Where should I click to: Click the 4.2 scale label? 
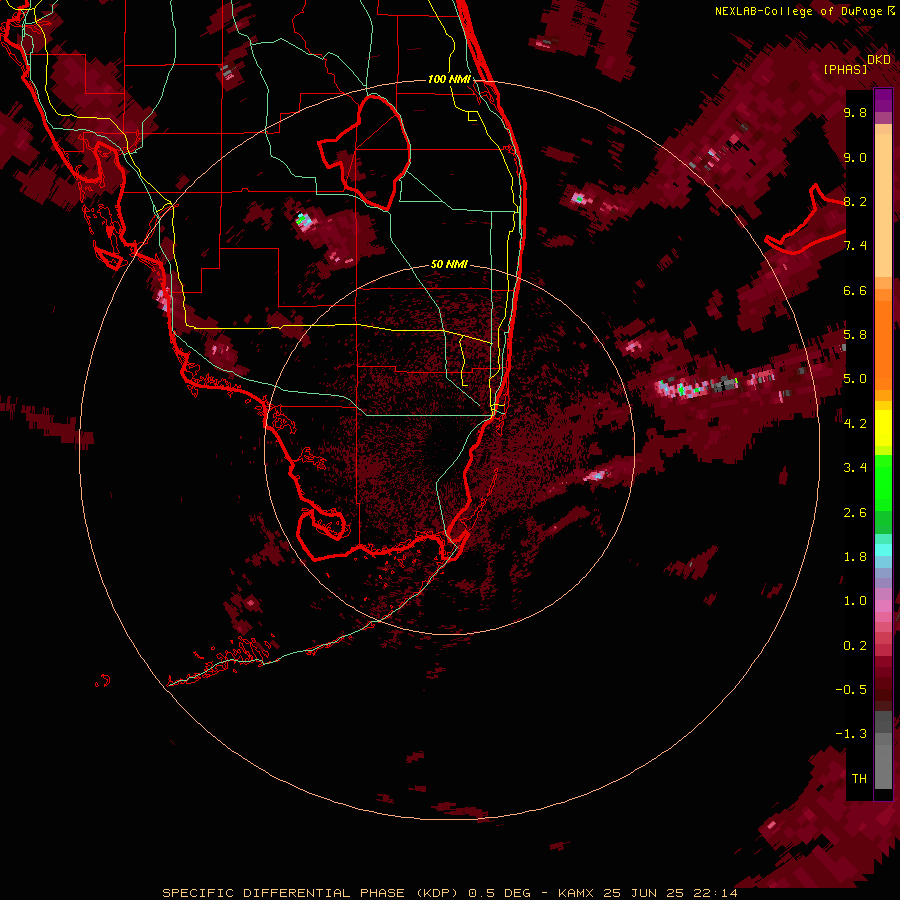pyautogui.click(x=855, y=424)
